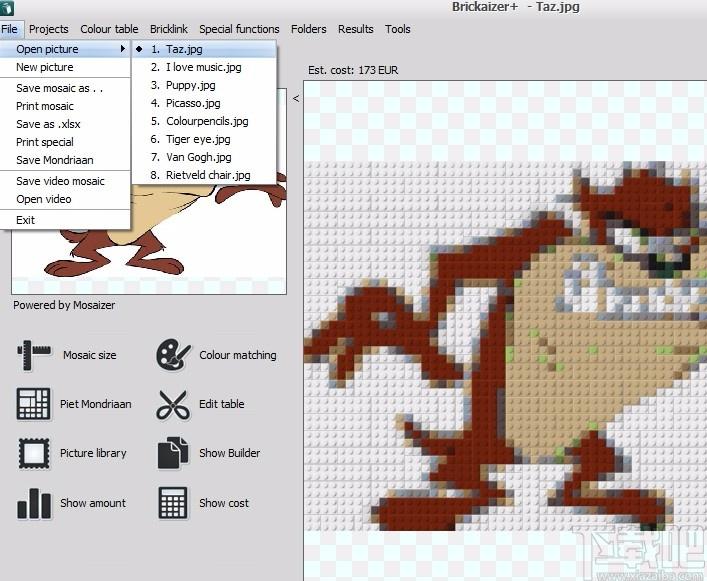
Task: Open the Projects menu
Action: click(x=49, y=29)
